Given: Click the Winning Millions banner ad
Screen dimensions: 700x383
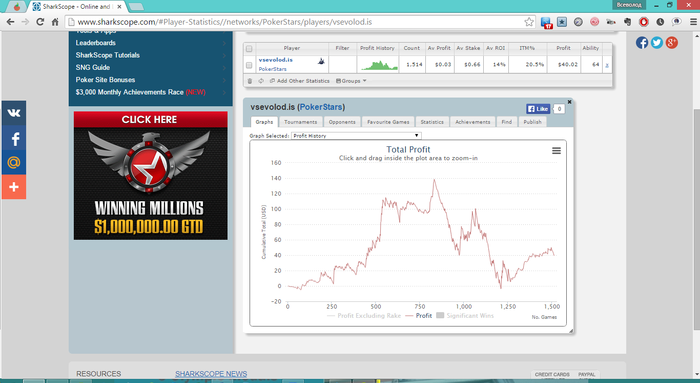Looking at the screenshot, I should pos(150,175).
